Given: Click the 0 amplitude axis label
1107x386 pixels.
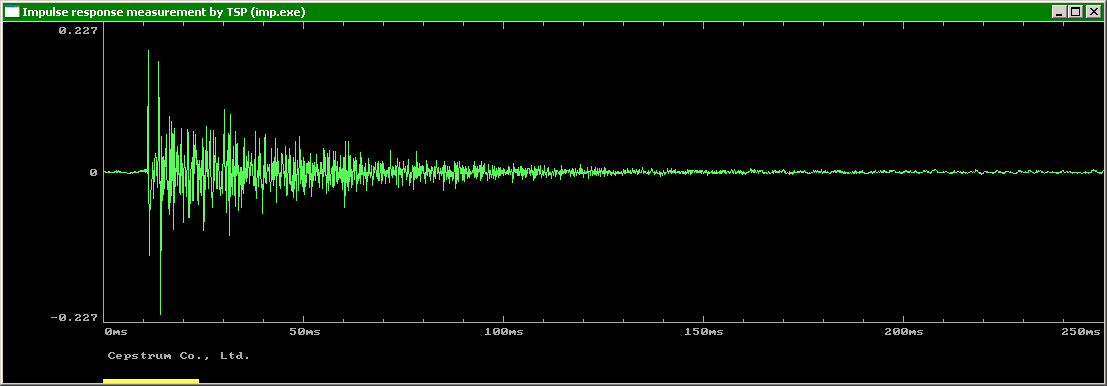Looking at the screenshot, I should coord(94,172).
